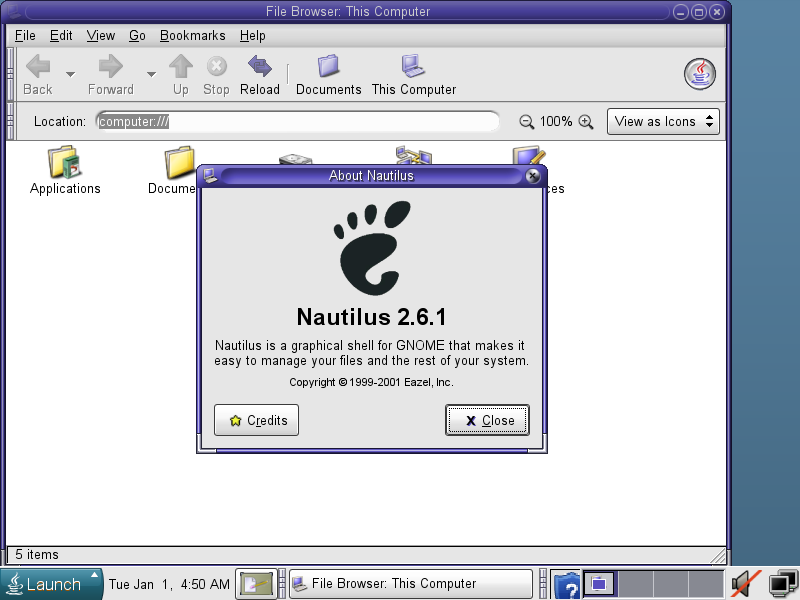Open the View menu
The image size is (800, 600).
pyautogui.click(x=101, y=36)
